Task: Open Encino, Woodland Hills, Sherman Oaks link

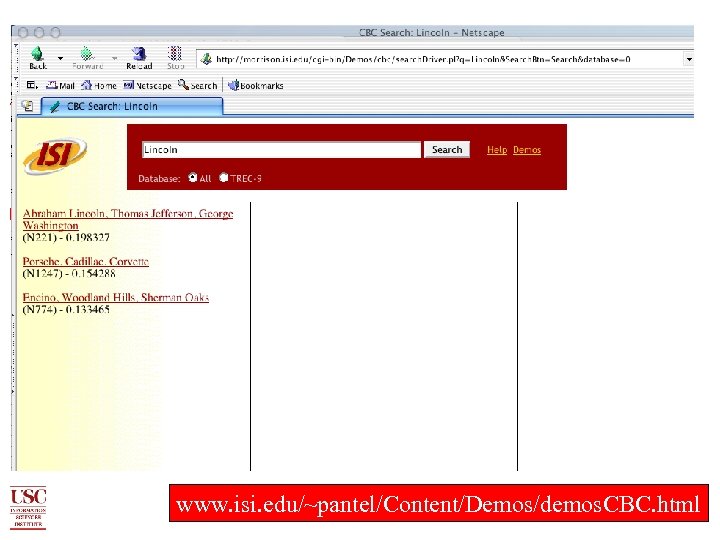Action: point(116,297)
